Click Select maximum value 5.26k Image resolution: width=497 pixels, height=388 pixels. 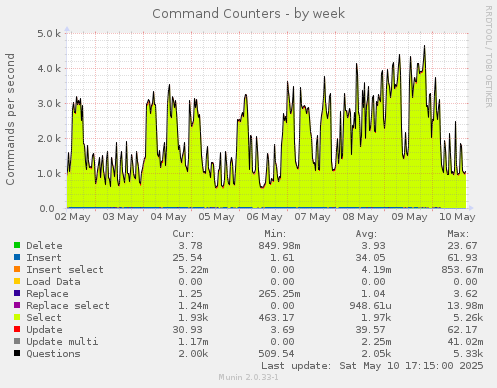(x=468, y=318)
